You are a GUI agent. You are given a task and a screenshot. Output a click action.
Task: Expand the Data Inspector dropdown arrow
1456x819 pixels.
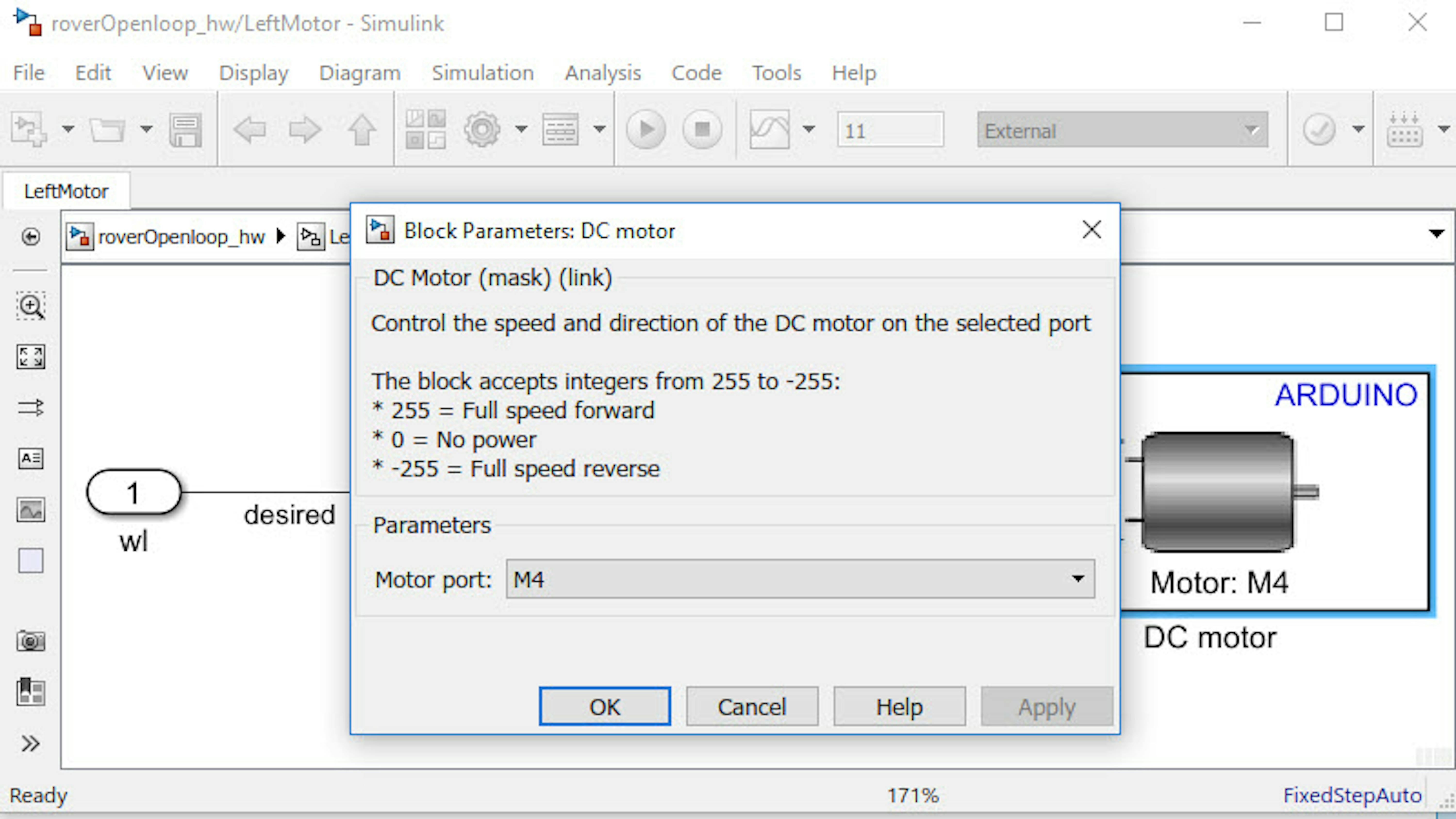tap(809, 129)
